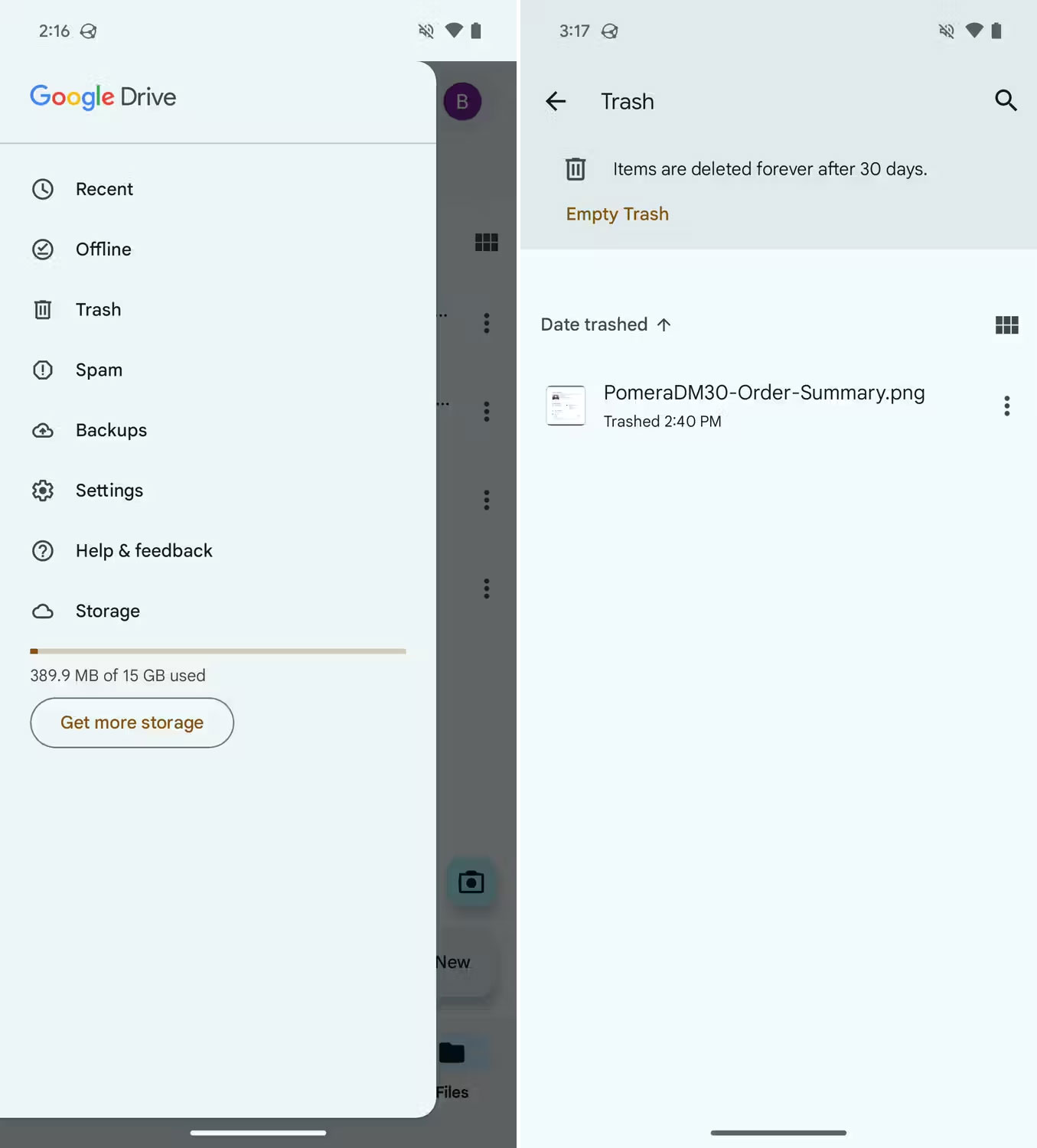Screen dimensions: 1037x1148
Task: Open the search icon in Trash
Action: click(x=1006, y=100)
